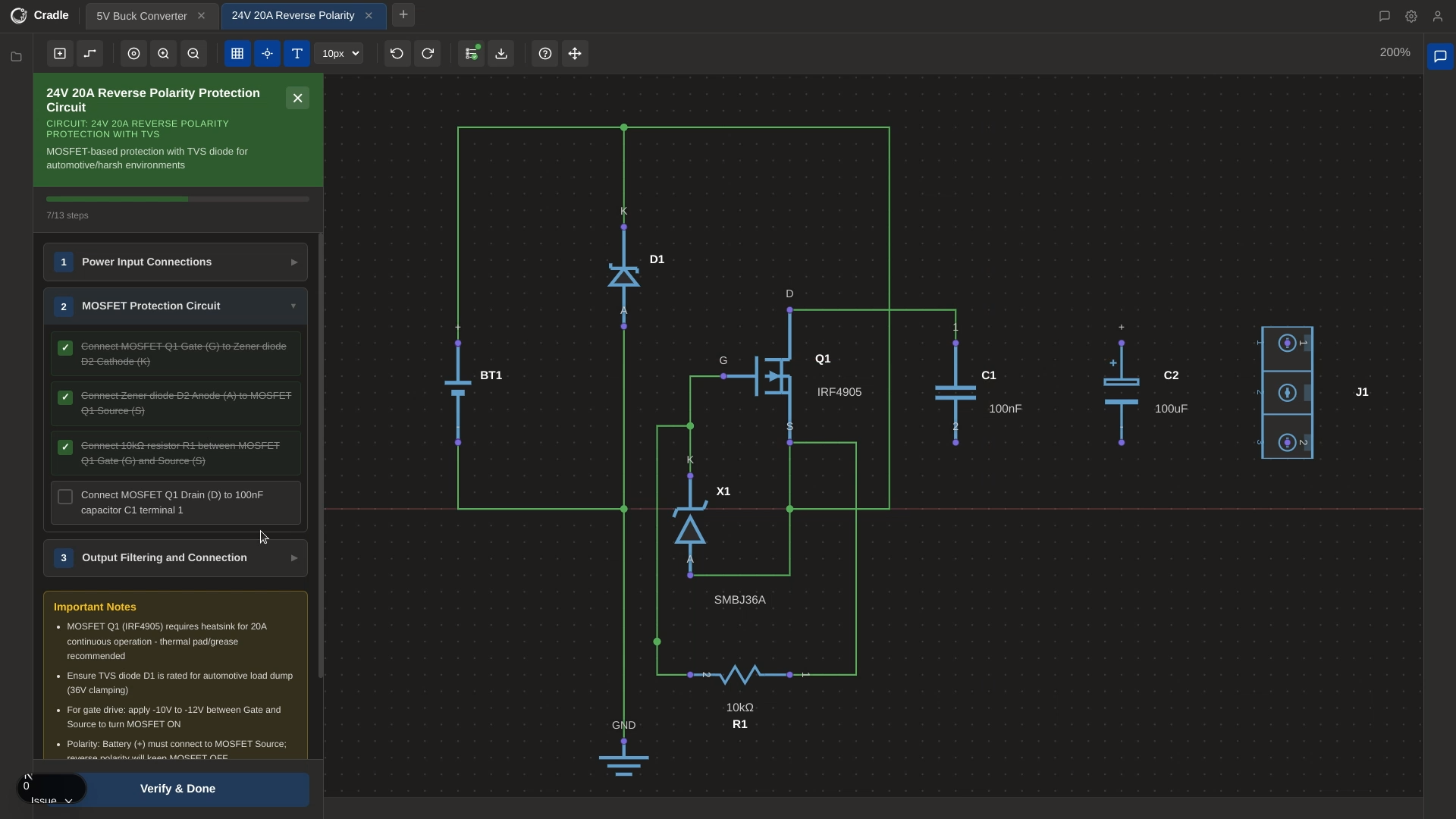Click the help question mark icon
Screen dimensions: 1456x819
tap(545, 53)
